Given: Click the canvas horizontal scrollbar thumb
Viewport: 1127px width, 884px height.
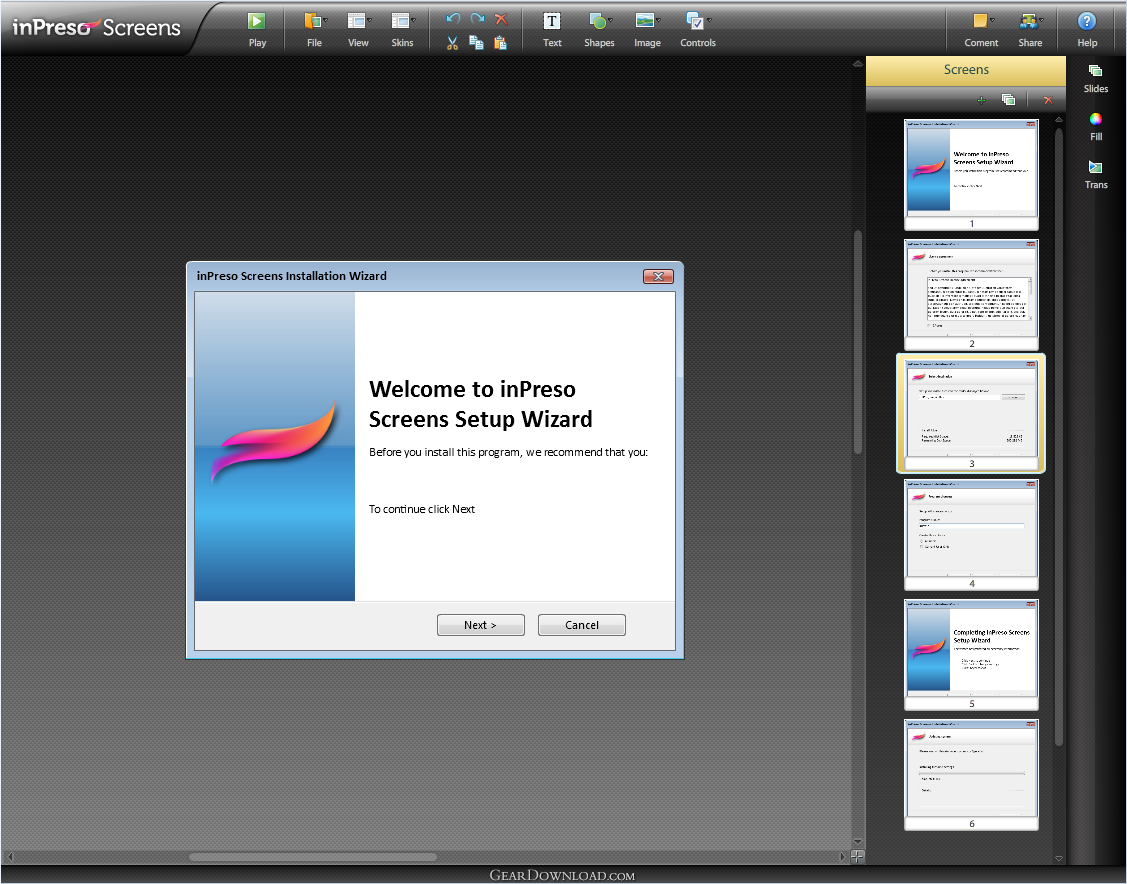Looking at the screenshot, I should tap(313, 857).
